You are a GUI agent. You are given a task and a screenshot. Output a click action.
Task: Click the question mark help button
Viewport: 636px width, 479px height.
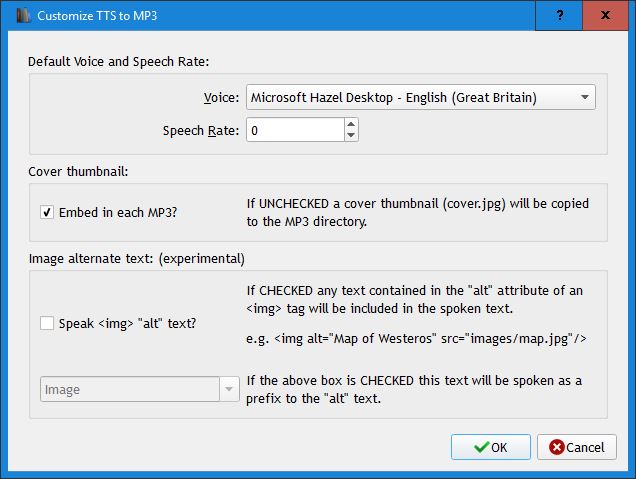tap(562, 15)
